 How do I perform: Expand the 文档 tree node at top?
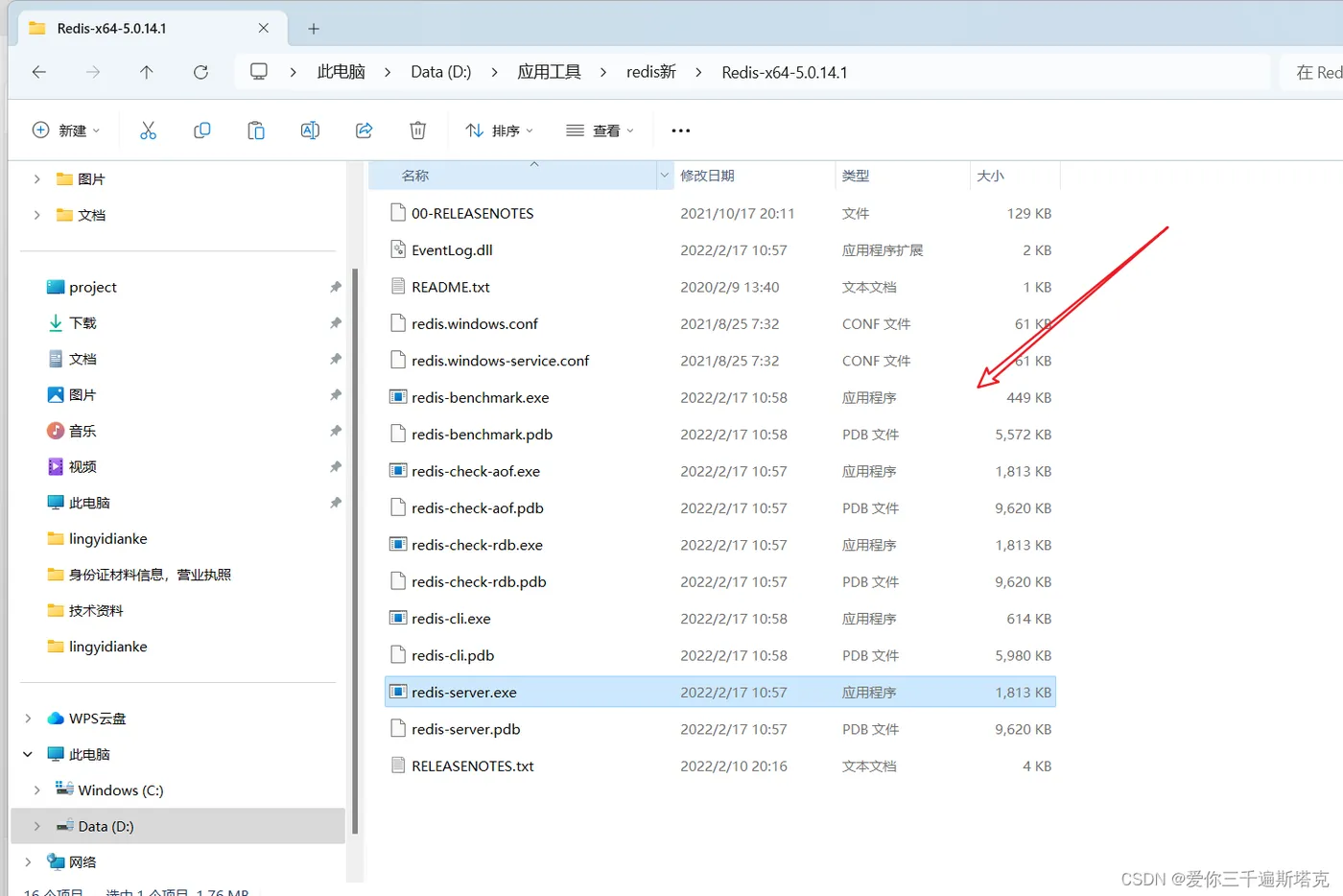click(36, 215)
